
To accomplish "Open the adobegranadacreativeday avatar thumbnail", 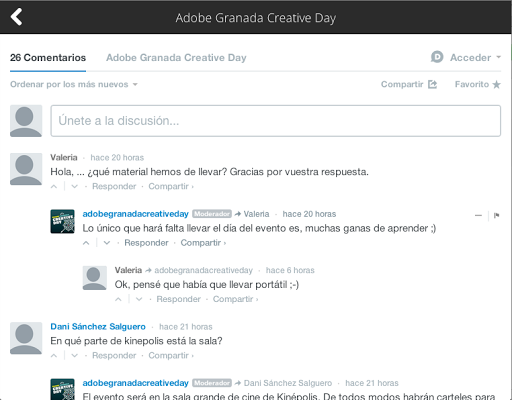I will [x=62, y=221].
